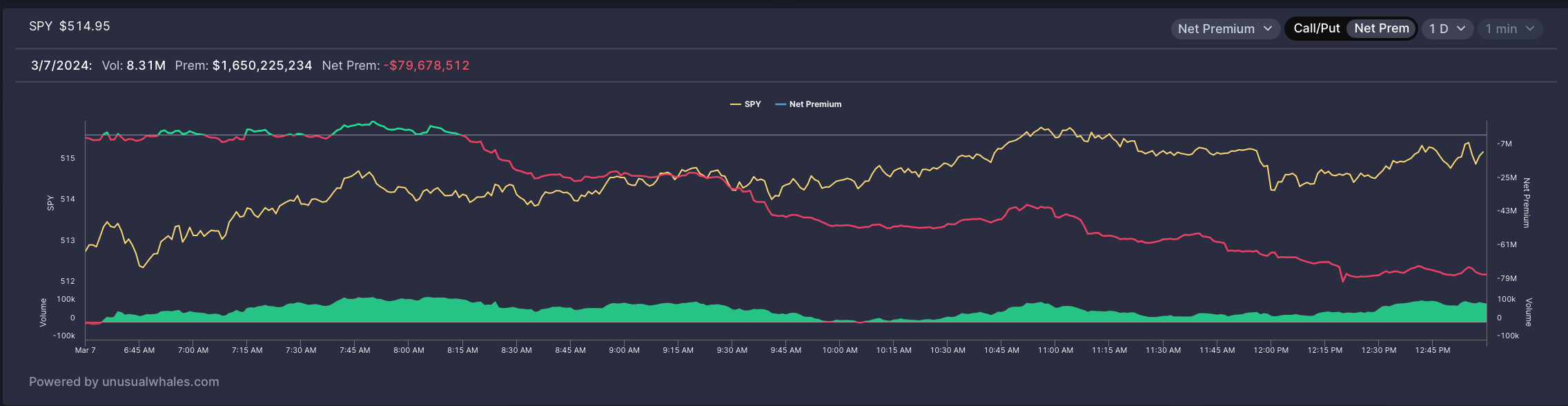Click the left rotated Volume axis title
Viewport: 1568px width, 406px height.
point(43,312)
